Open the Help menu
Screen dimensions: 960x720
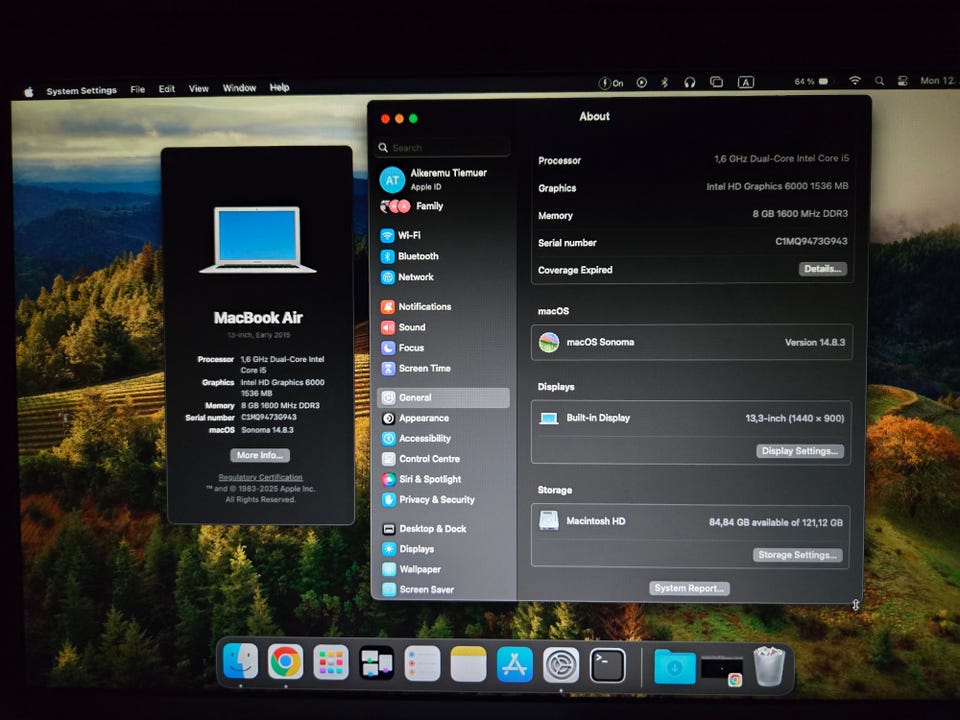[x=279, y=88]
